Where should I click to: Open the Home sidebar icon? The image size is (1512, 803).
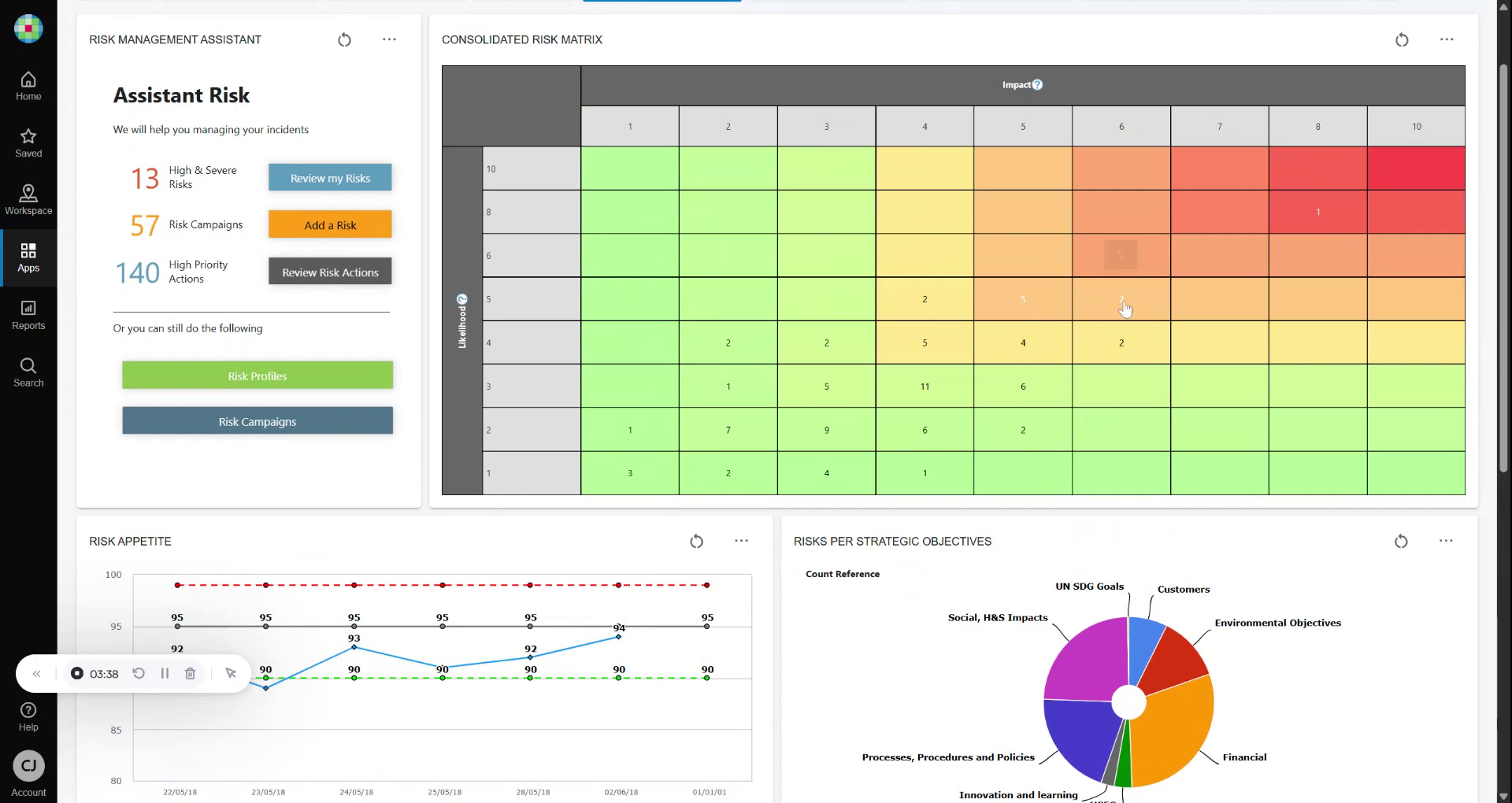click(x=28, y=86)
